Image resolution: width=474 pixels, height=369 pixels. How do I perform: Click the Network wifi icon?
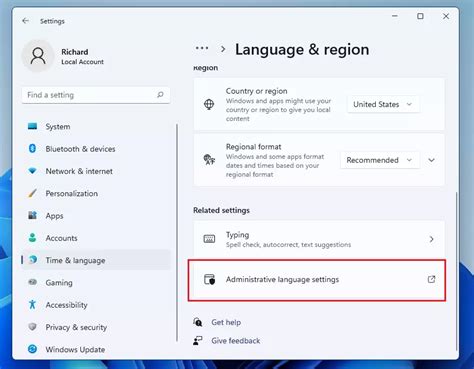32,171
